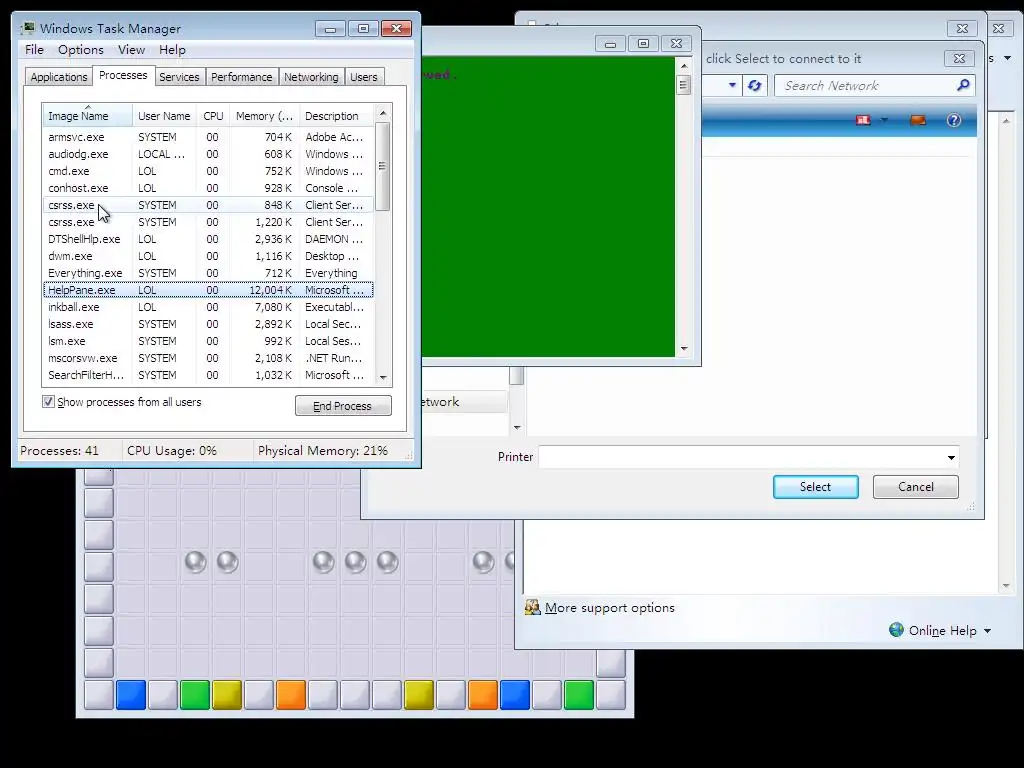1024x768 pixels.
Task: Sort processes by Image Name column
Action: coord(88,116)
